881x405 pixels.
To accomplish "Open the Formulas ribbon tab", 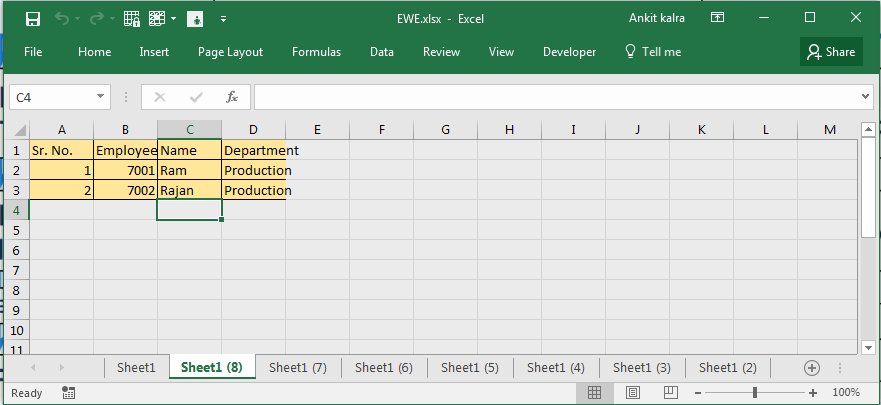I will (316, 52).
